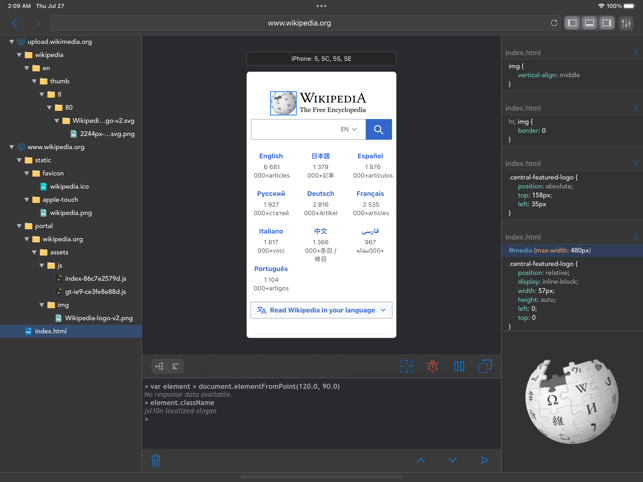The width and height of the screenshot is (643, 482).
Task: Click the large Wikipedia globe preview image
Action: (x=572, y=401)
